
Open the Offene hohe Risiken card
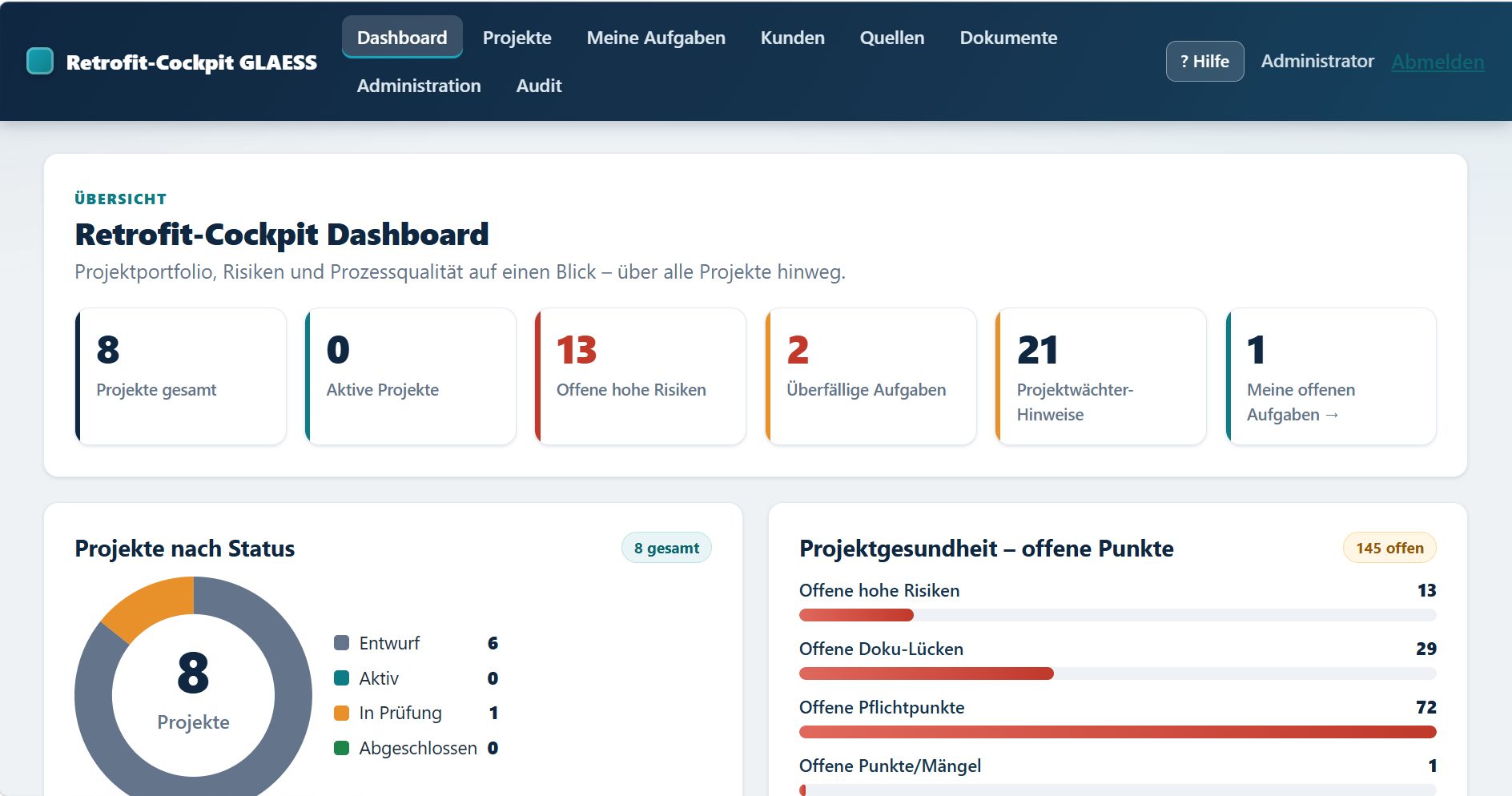coord(641,376)
